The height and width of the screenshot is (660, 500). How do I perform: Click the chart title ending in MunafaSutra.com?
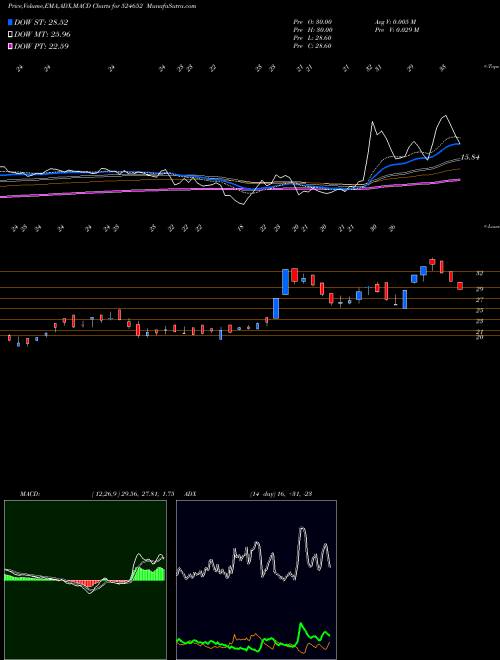pyautogui.click(x=102, y=6)
